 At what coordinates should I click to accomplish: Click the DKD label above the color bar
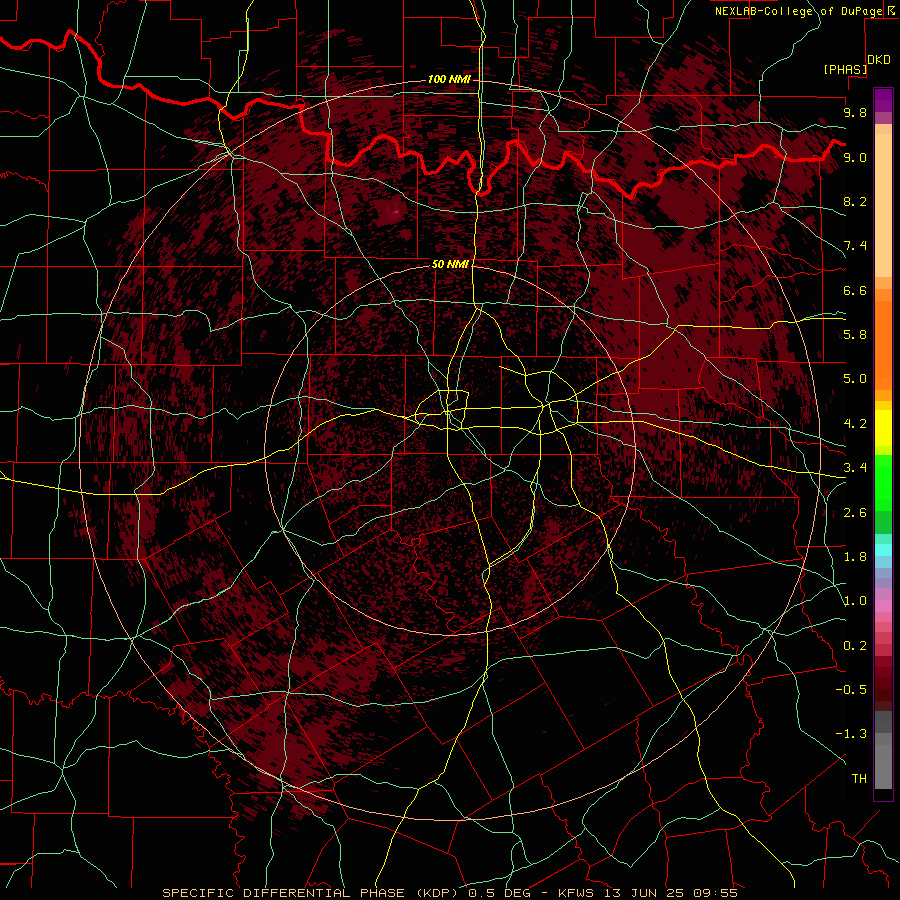pyautogui.click(x=879, y=60)
